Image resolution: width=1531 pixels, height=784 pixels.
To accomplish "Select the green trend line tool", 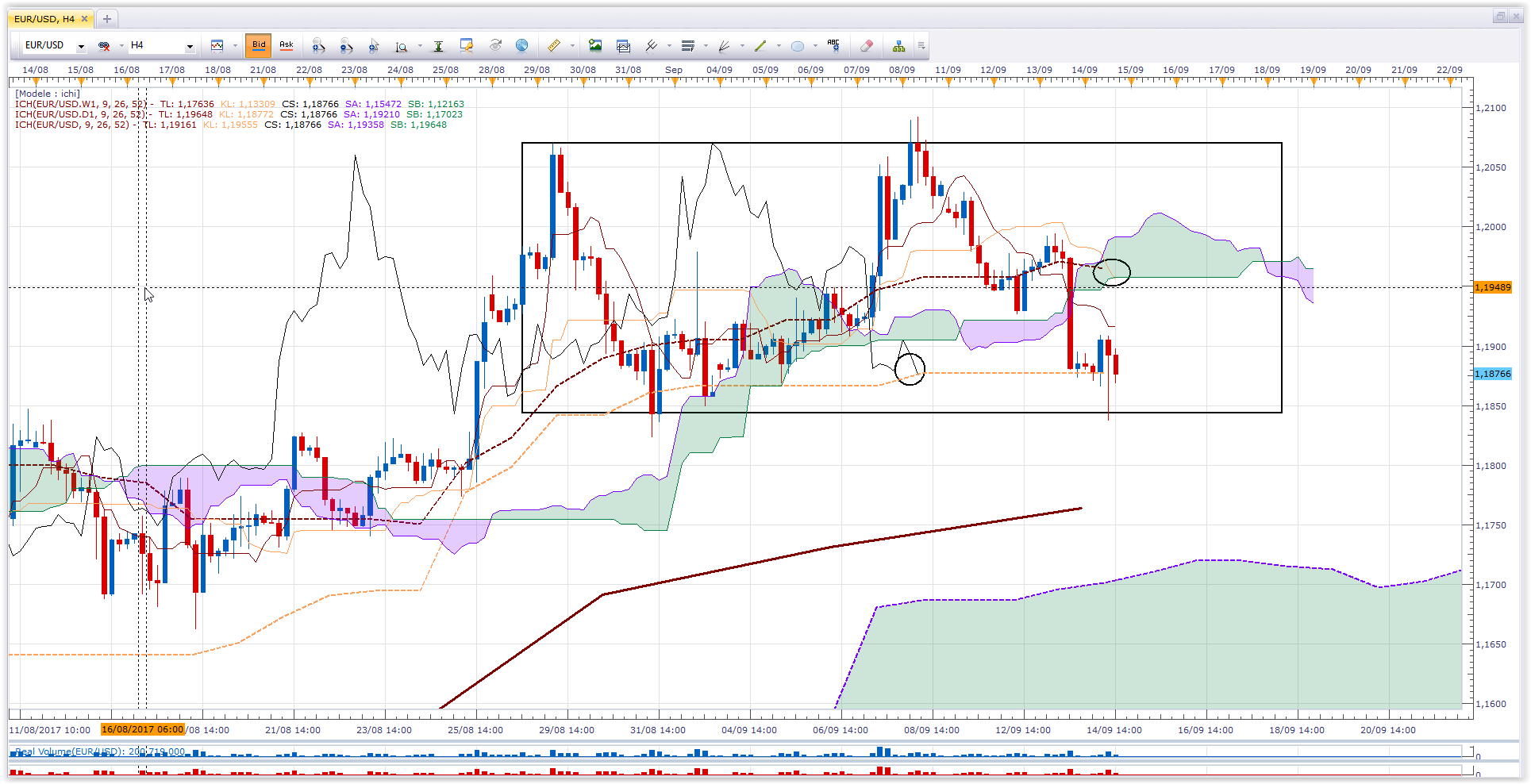I will pos(760,45).
